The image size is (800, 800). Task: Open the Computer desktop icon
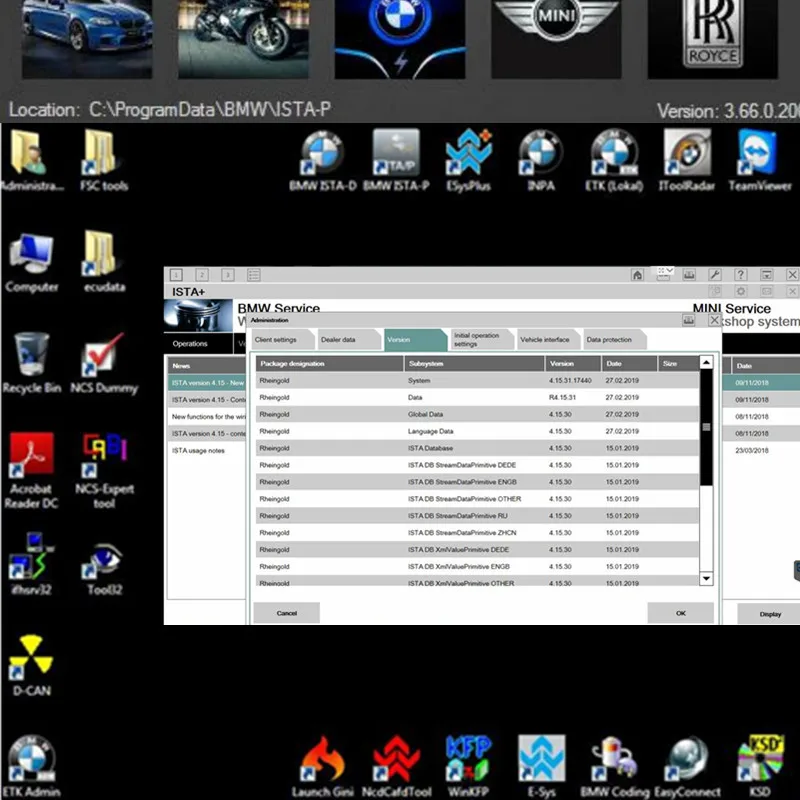(32, 261)
